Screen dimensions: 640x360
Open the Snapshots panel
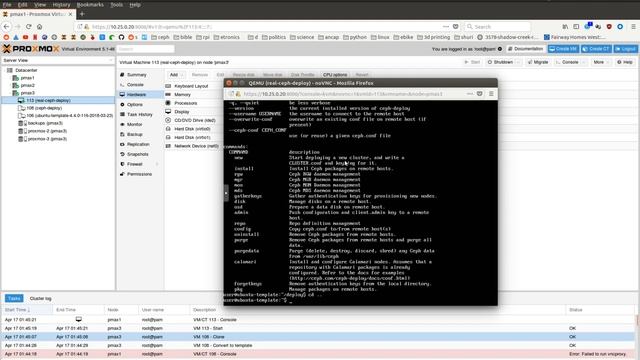(x=138, y=154)
